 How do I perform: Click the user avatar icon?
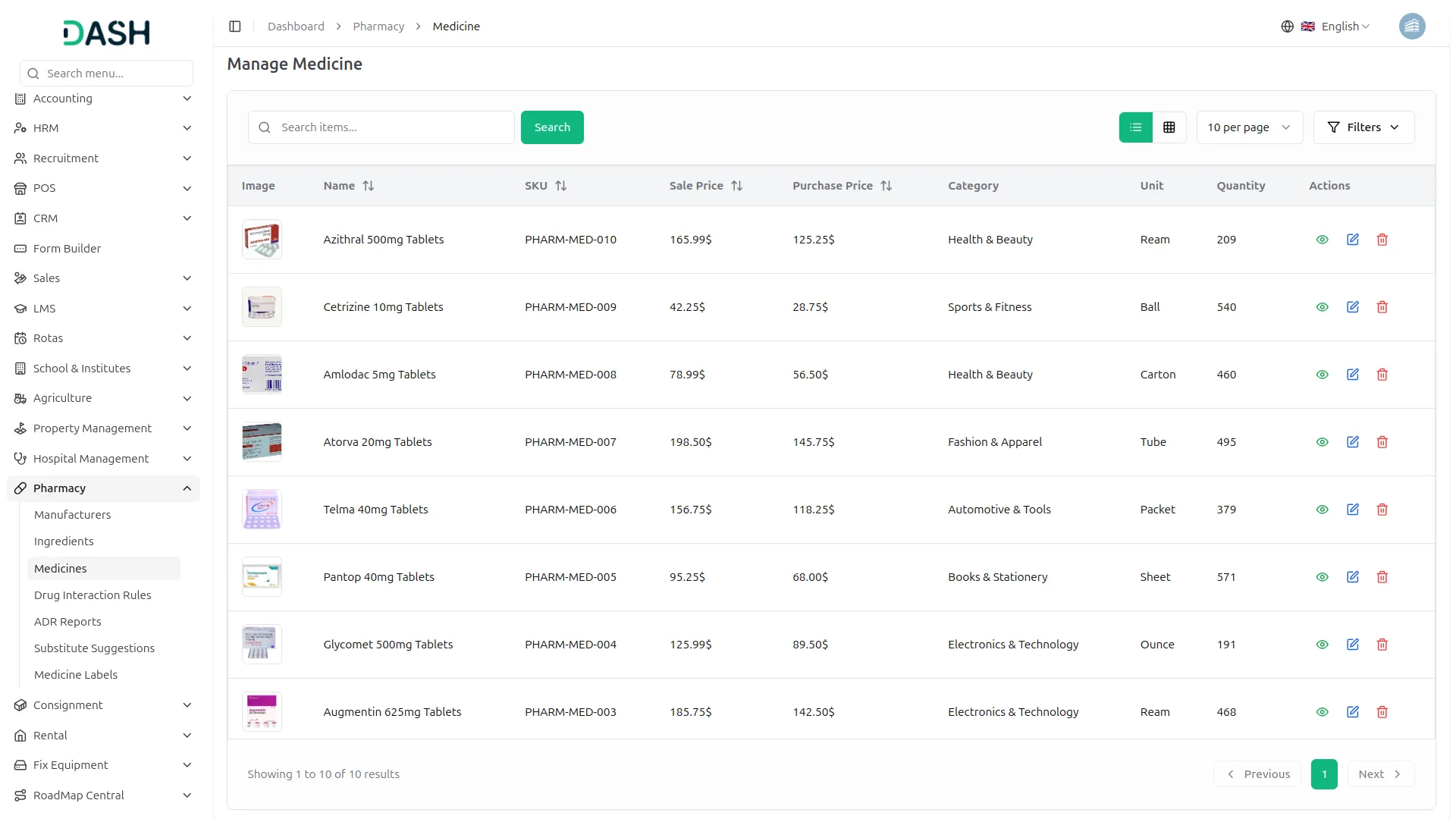coord(1411,27)
